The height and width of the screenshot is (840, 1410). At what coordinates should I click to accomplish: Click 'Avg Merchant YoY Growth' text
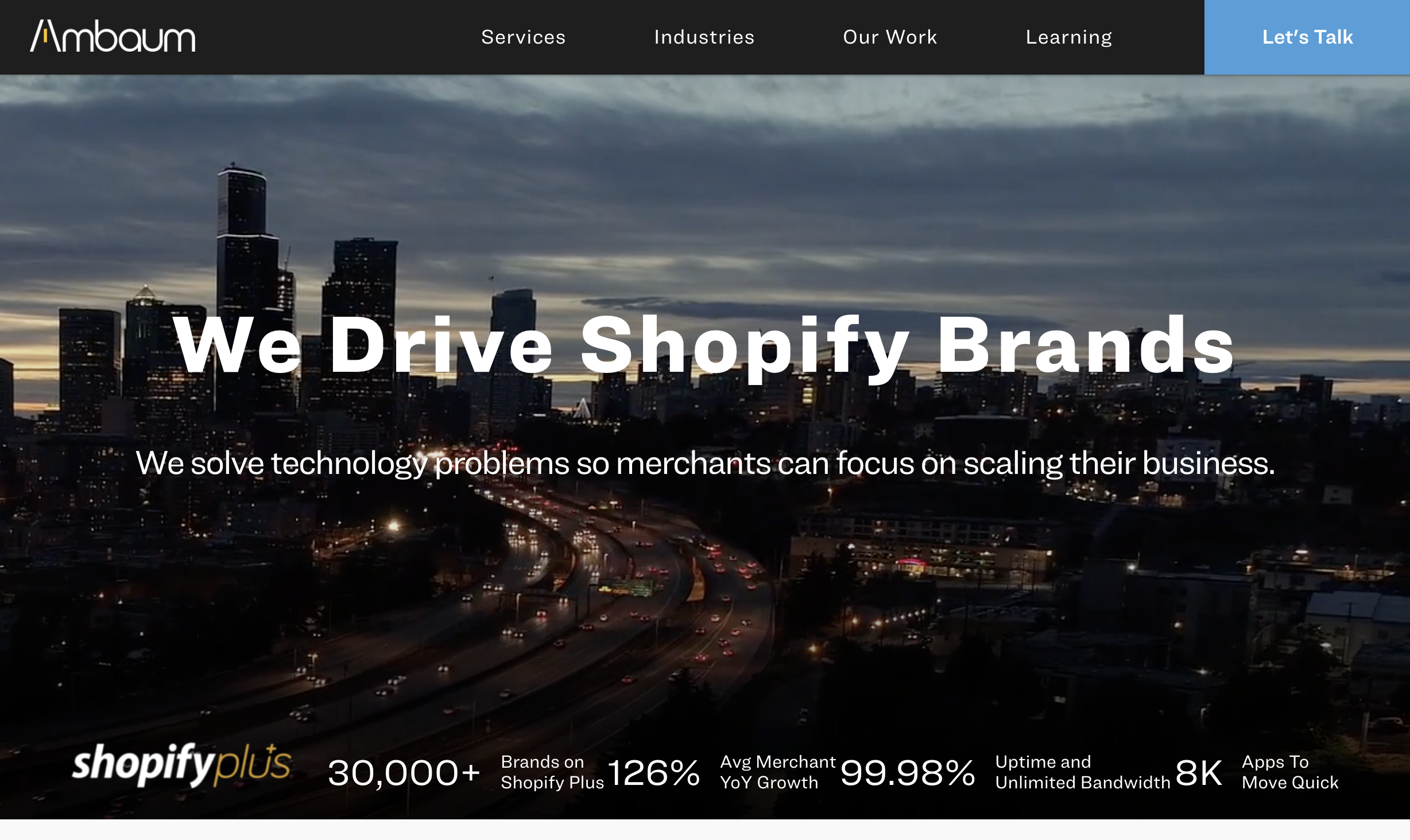click(x=777, y=772)
